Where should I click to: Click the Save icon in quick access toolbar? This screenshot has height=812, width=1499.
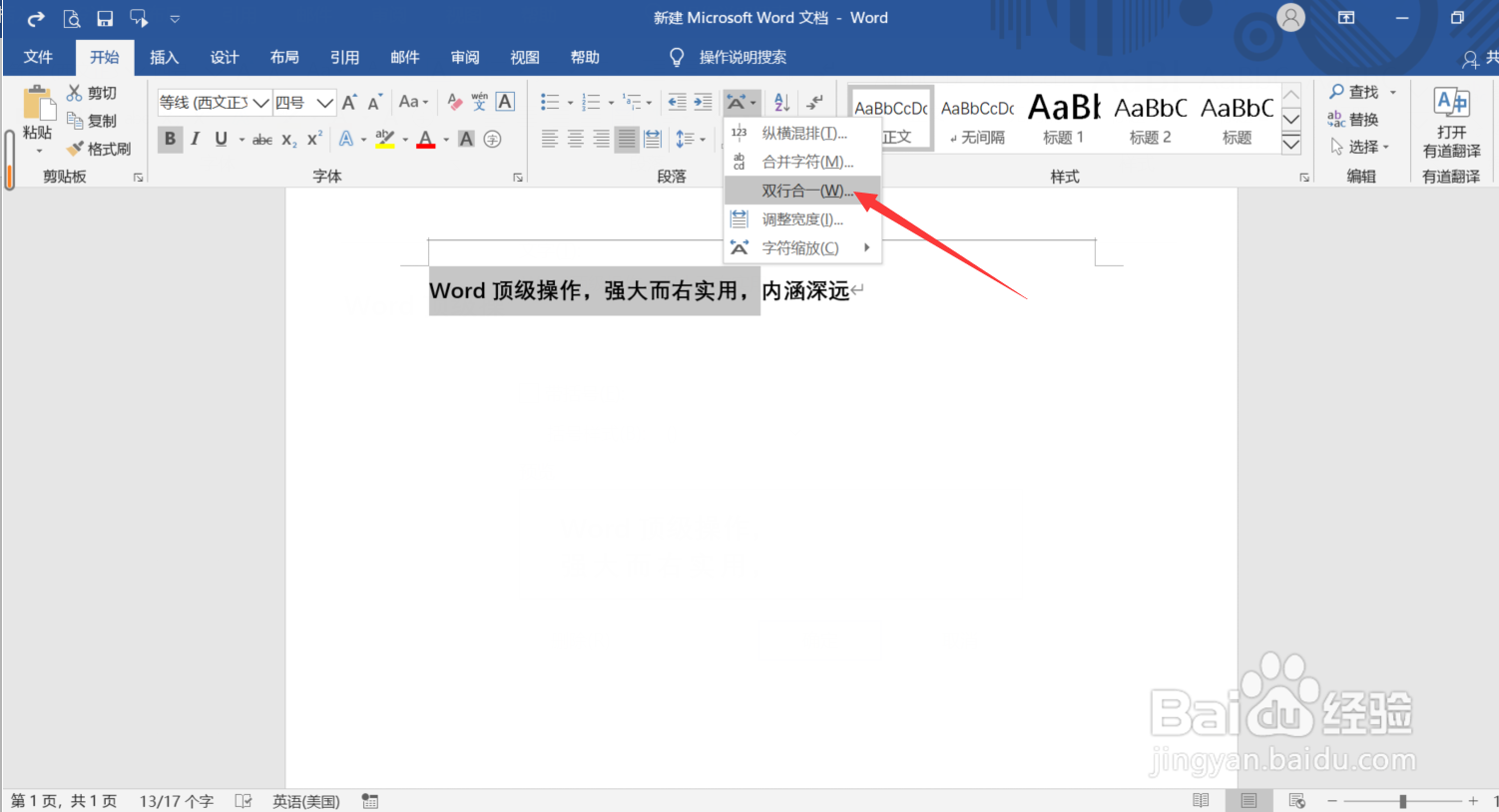click(105, 19)
